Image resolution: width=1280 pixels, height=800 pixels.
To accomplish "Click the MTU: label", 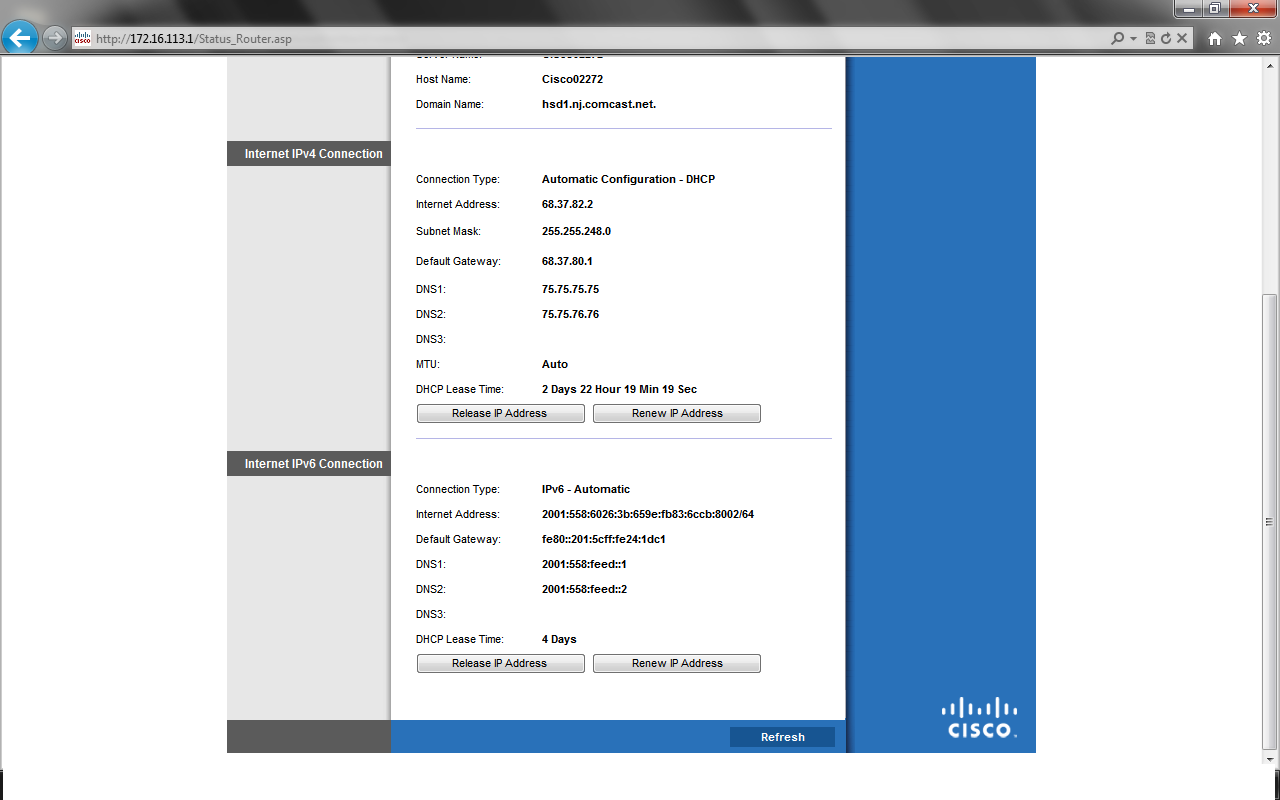I will (x=428, y=364).
